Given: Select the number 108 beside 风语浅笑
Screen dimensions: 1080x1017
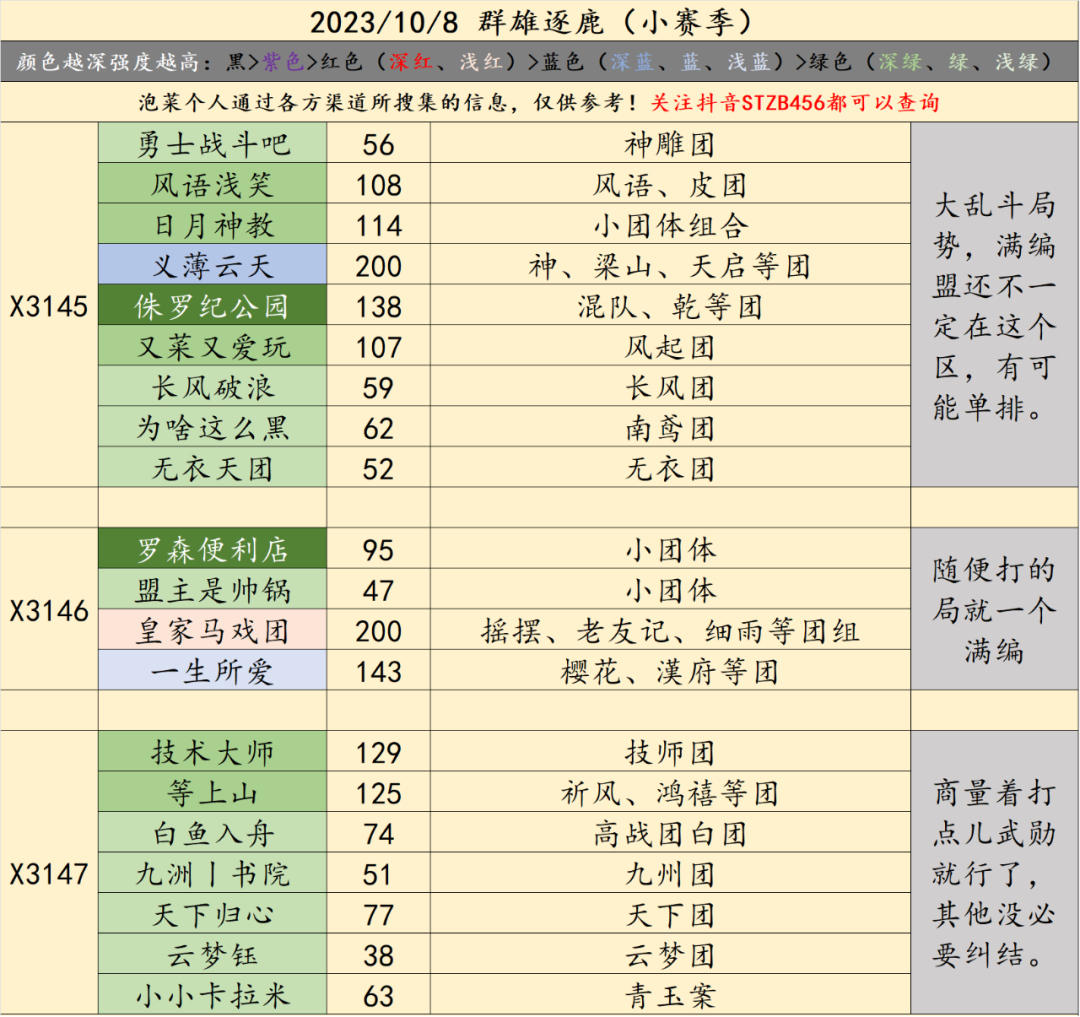Looking at the screenshot, I should click(378, 184).
